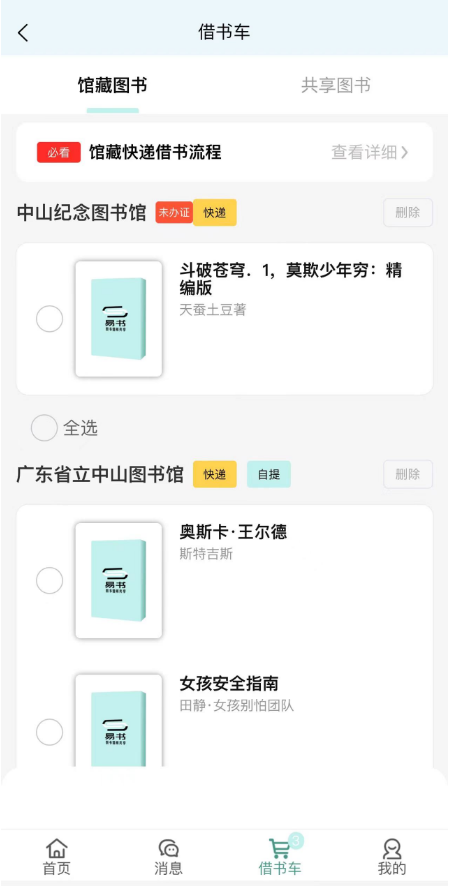Tap 快递 tag beside 广东省立中山图书馆
449x886 pixels.
point(215,474)
